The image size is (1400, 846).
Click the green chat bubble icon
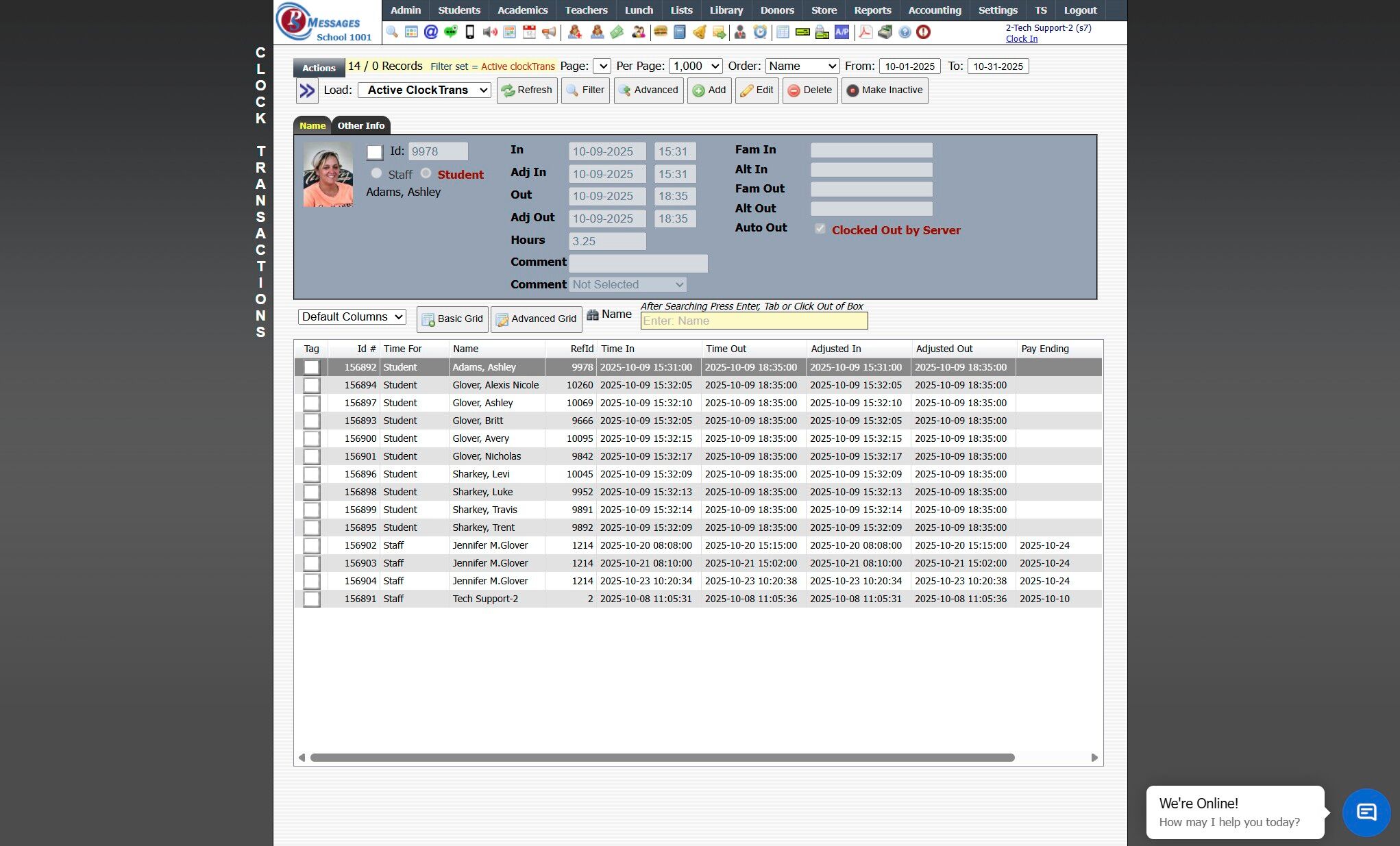point(450,32)
